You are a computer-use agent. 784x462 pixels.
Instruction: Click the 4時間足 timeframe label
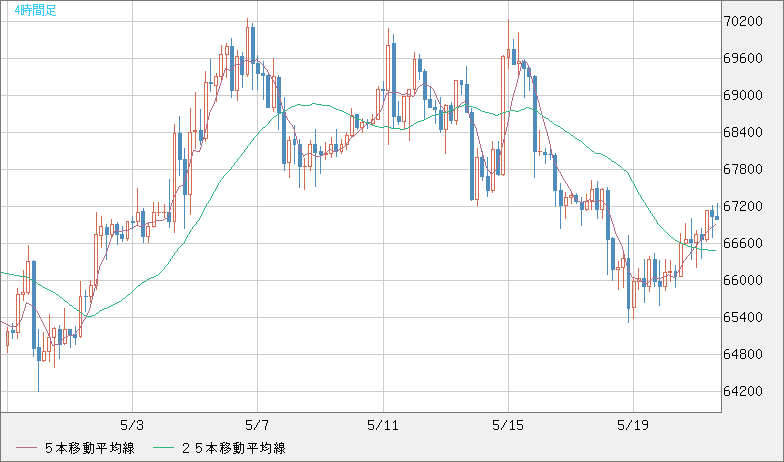pyautogui.click(x=35, y=10)
